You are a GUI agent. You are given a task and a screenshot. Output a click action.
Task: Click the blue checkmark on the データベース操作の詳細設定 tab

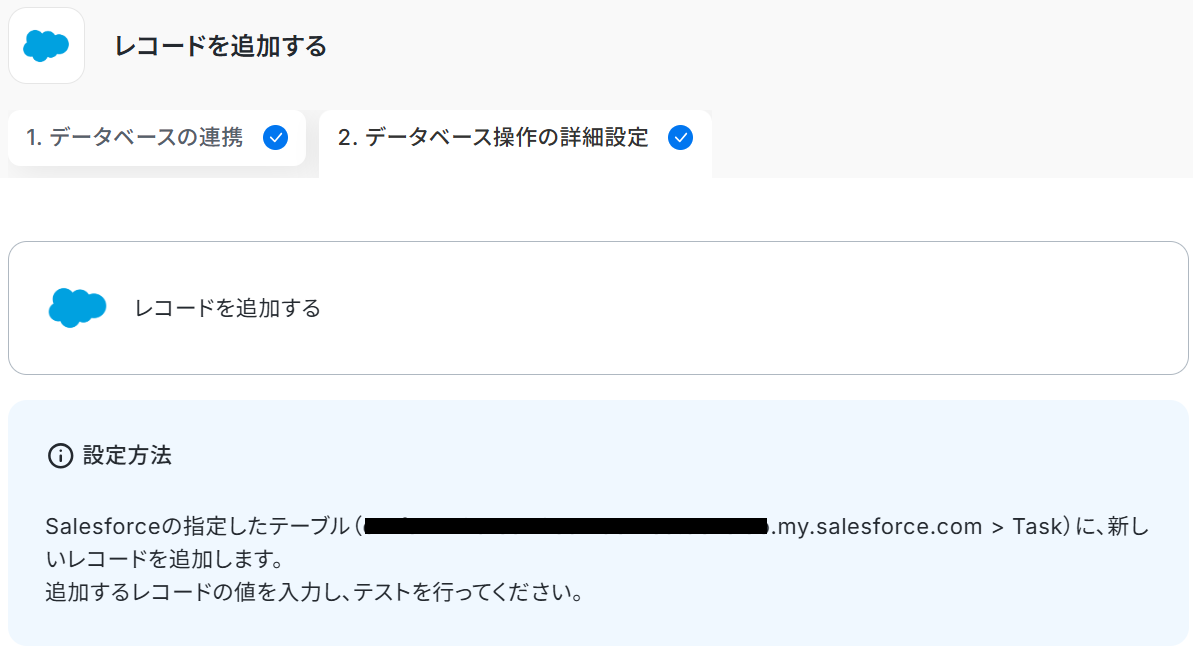click(x=680, y=138)
